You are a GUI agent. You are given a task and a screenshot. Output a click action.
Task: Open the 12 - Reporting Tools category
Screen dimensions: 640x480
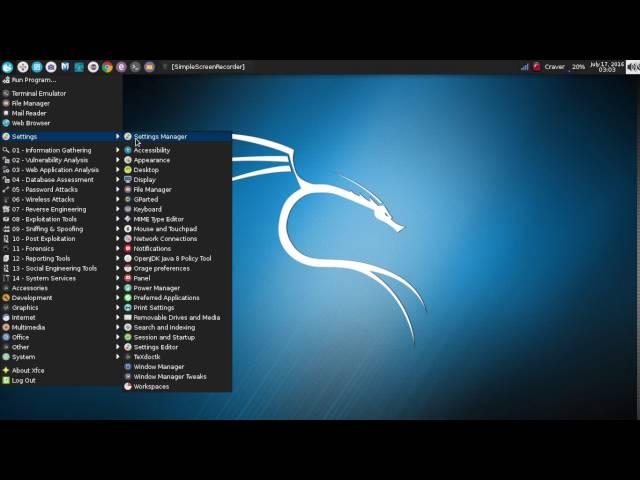point(61,258)
